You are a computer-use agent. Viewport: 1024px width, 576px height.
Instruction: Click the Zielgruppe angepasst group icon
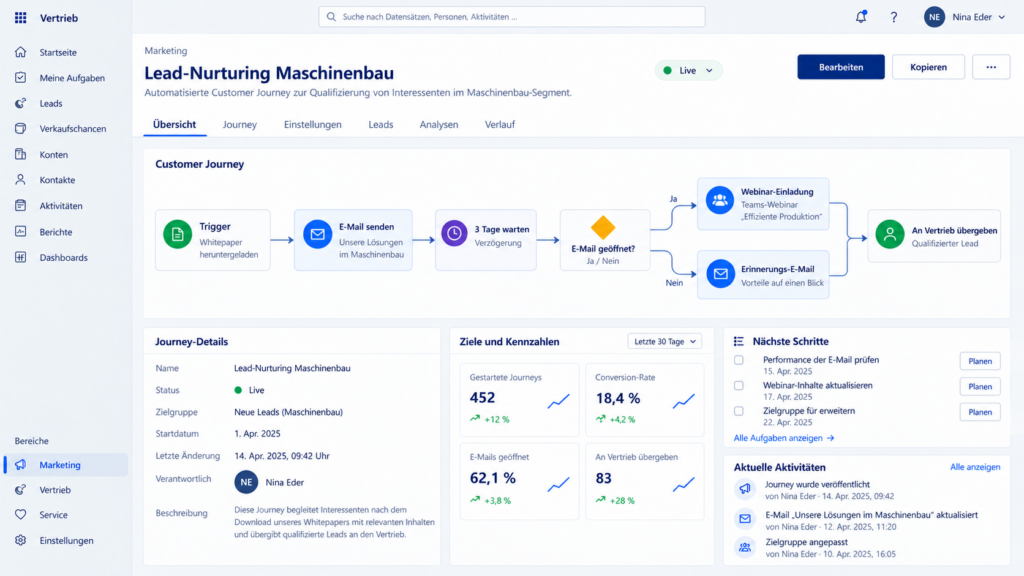tap(744, 547)
